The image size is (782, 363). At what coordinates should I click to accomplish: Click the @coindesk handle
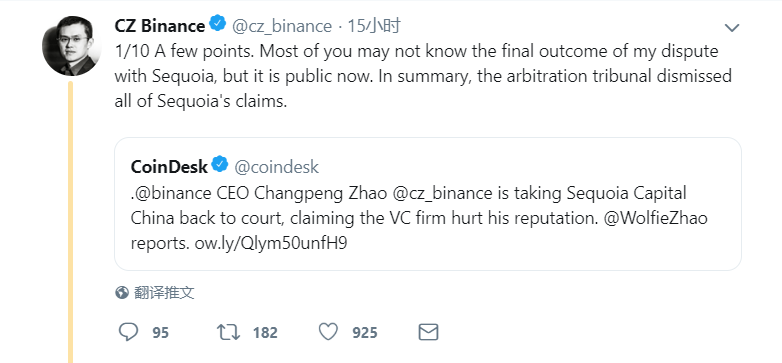276,167
